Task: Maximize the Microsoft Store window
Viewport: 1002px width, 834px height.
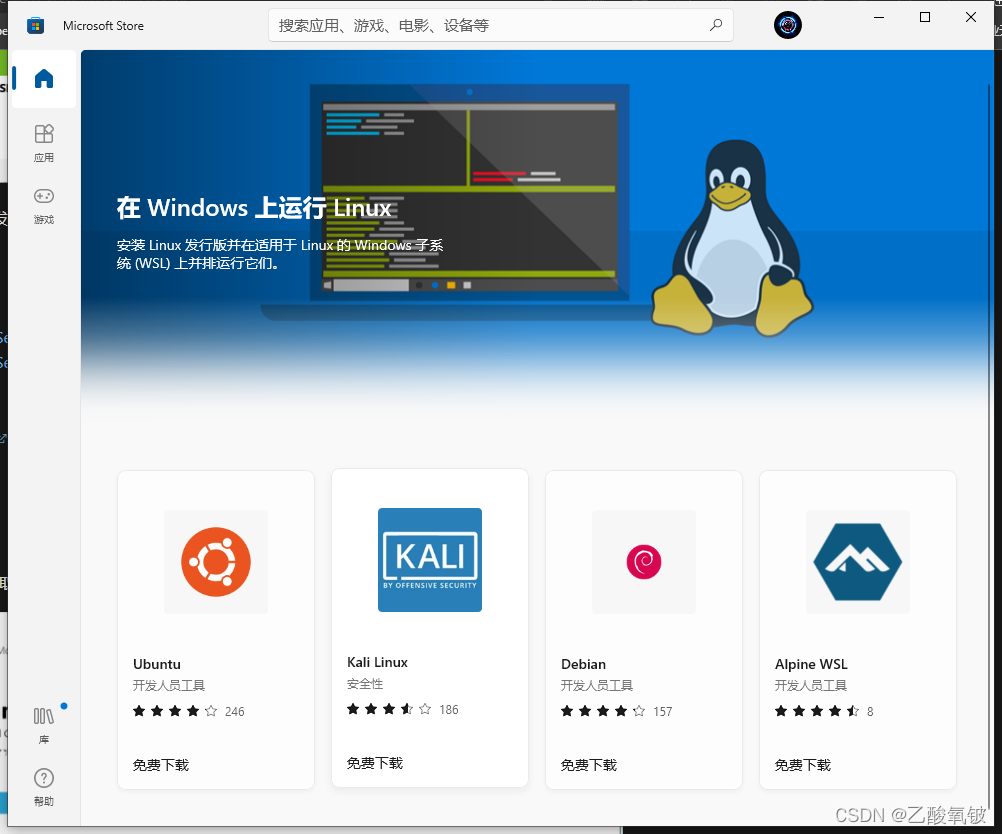Action: click(925, 18)
